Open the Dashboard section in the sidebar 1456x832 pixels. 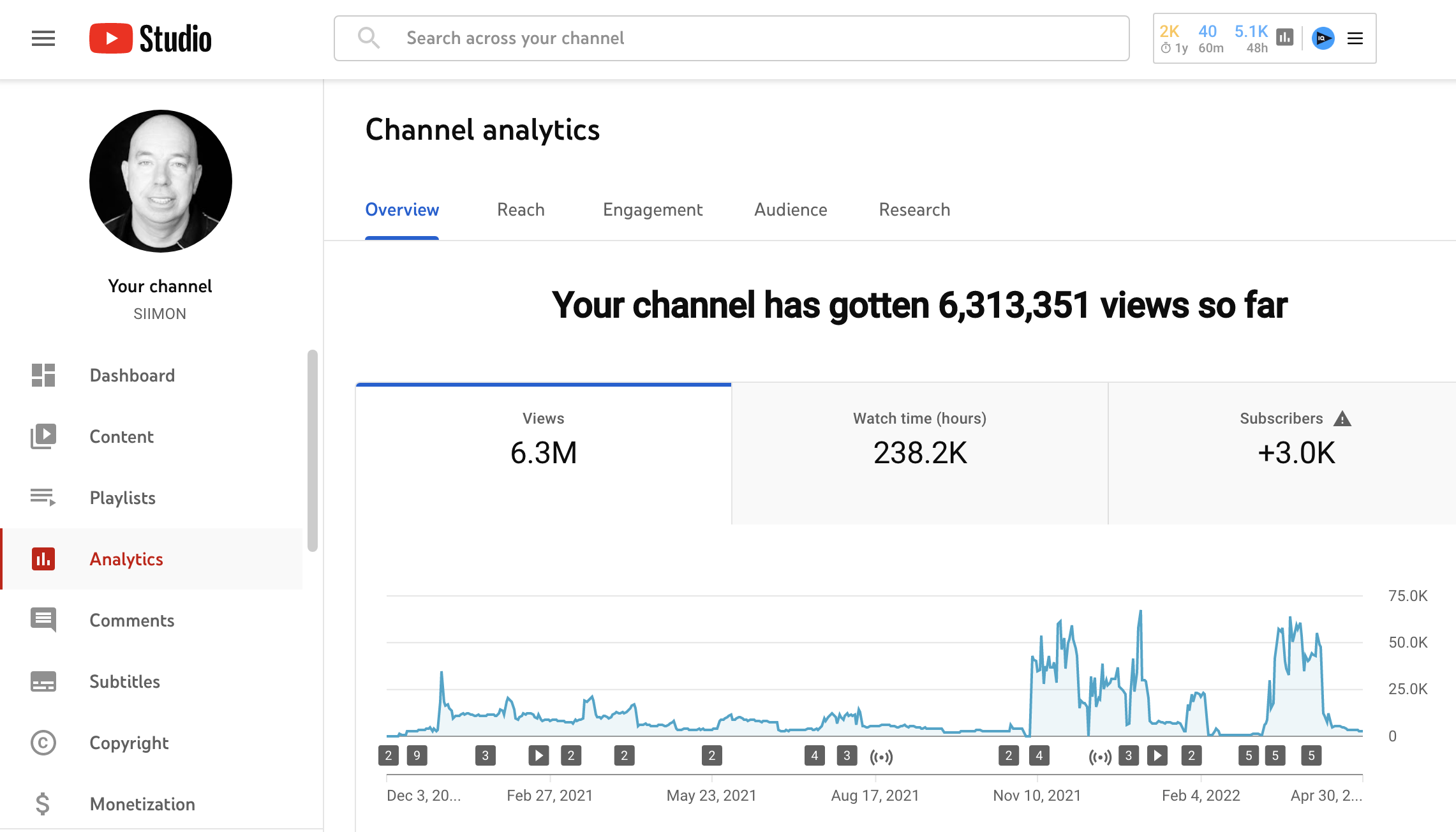click(43, 375)
